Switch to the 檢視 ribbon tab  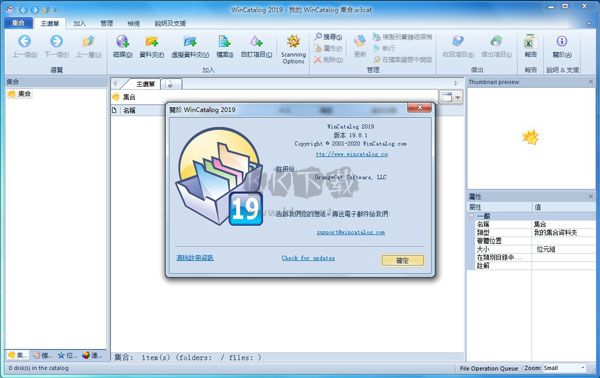point(133,23)
